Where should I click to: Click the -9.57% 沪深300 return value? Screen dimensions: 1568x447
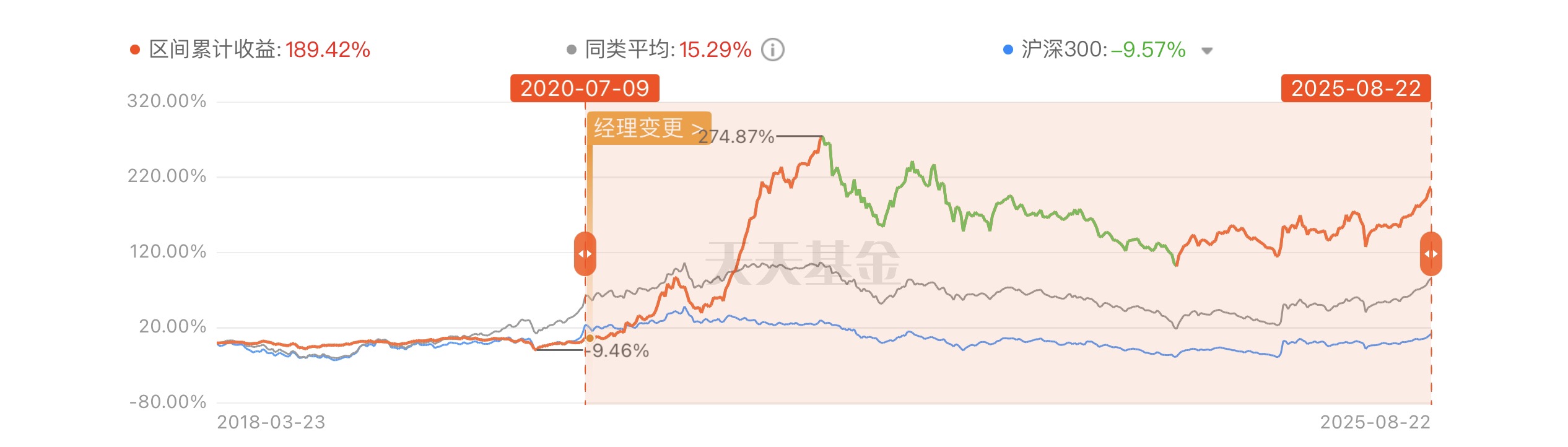pos(1148,50)
